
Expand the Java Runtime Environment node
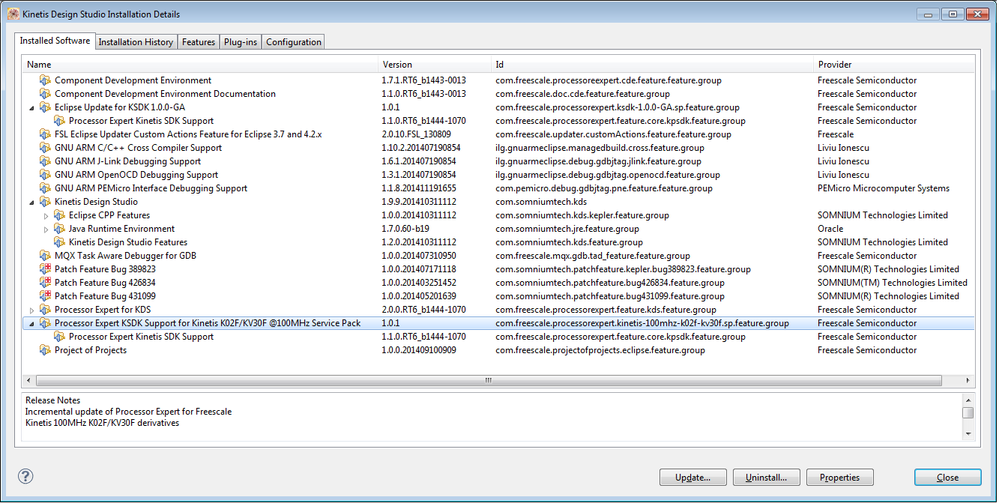coord(46,229)
